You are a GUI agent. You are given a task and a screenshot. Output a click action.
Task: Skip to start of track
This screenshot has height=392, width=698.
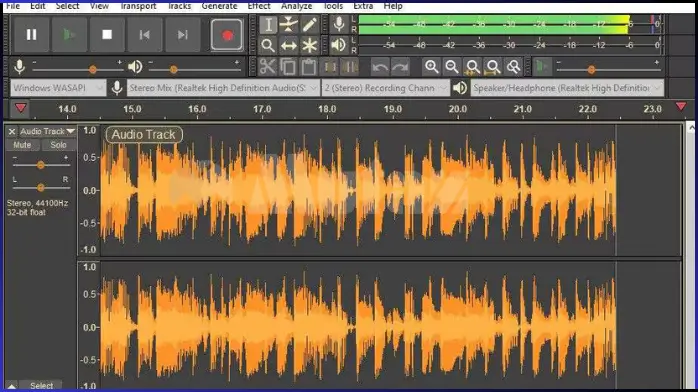145,34
